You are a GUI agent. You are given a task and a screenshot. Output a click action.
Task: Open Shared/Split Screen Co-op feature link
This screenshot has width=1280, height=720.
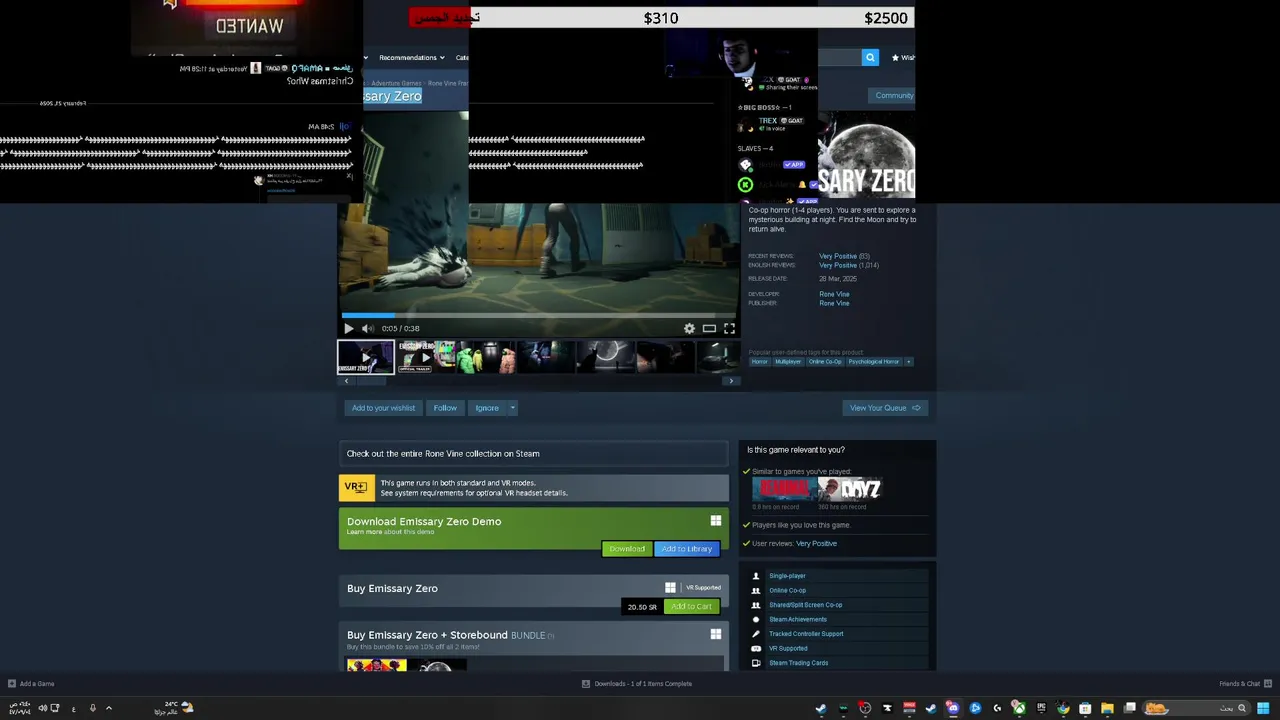click(805, 605)
